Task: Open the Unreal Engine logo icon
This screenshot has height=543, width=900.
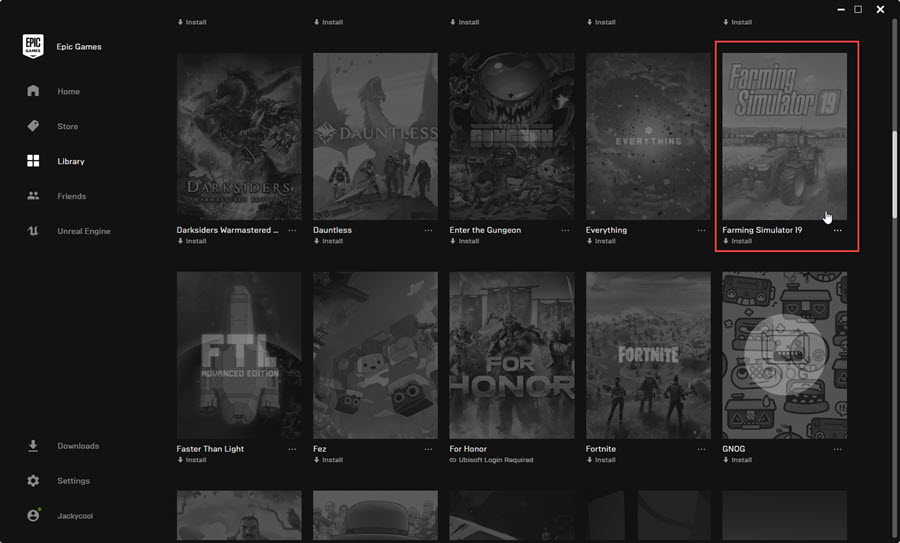Action: click(x=33, y=231)
